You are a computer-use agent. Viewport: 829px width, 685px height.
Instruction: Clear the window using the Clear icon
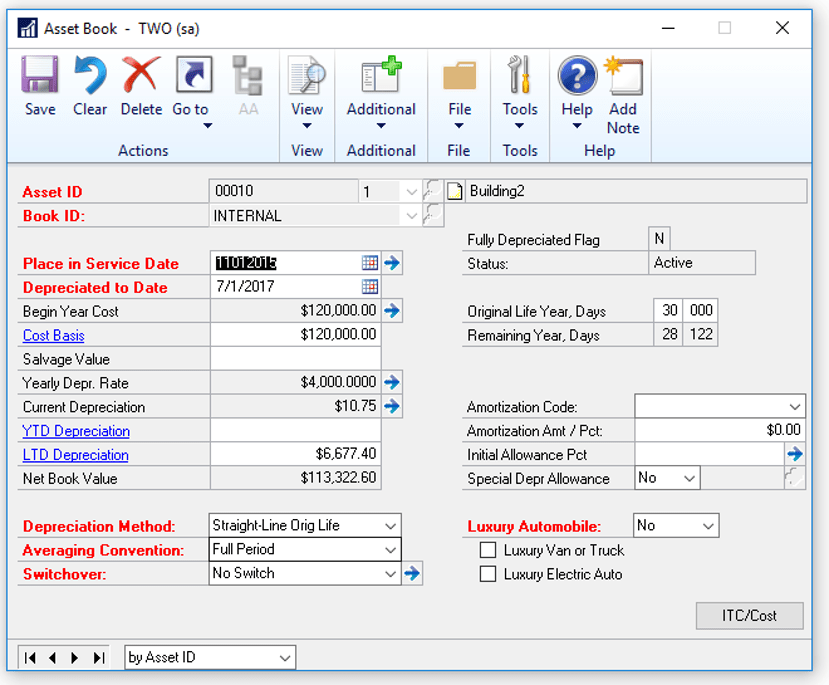[x=89, y=87]
